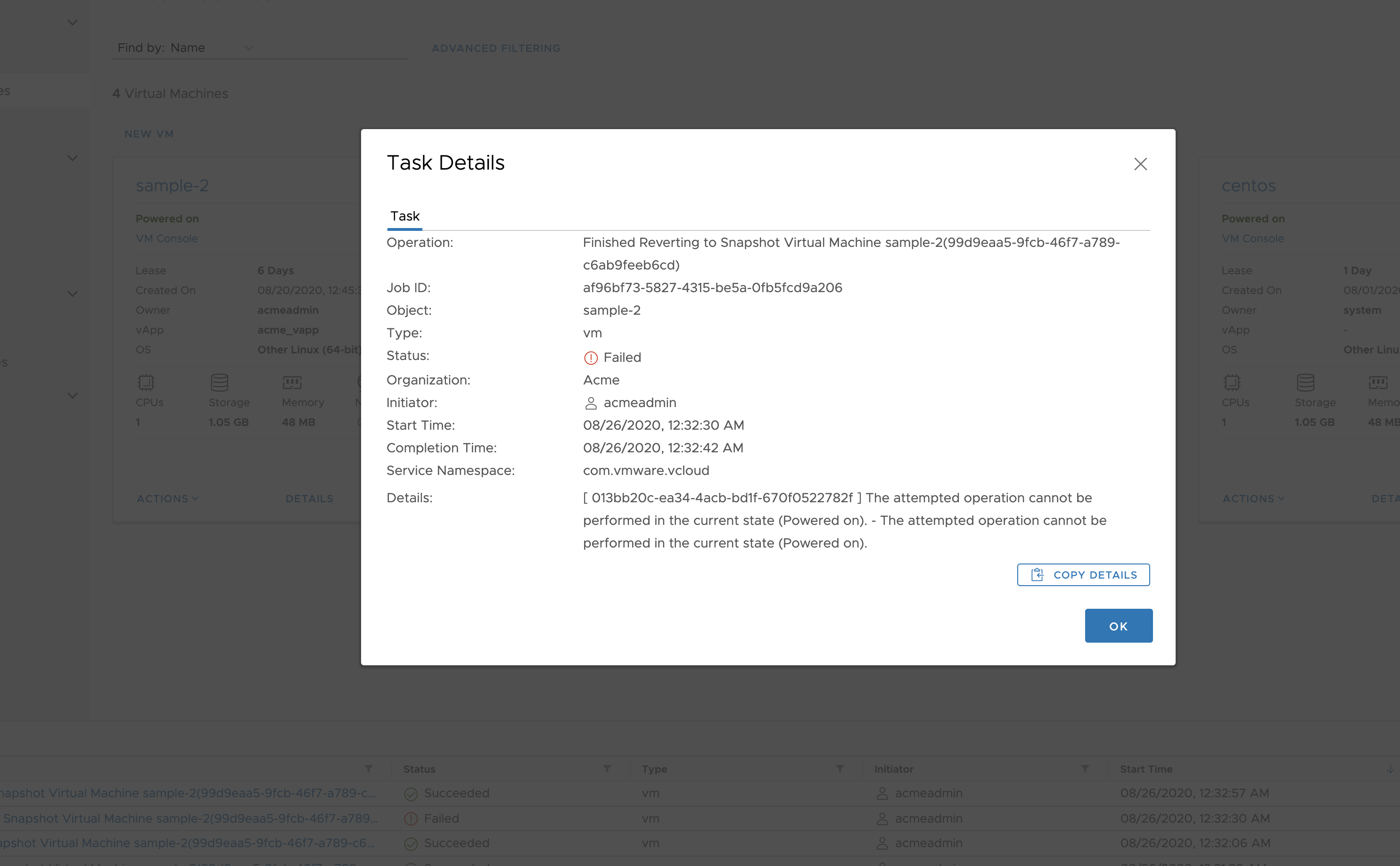Click the New VM button
This screenshot has width=1400, height=866.
(149, 134)
